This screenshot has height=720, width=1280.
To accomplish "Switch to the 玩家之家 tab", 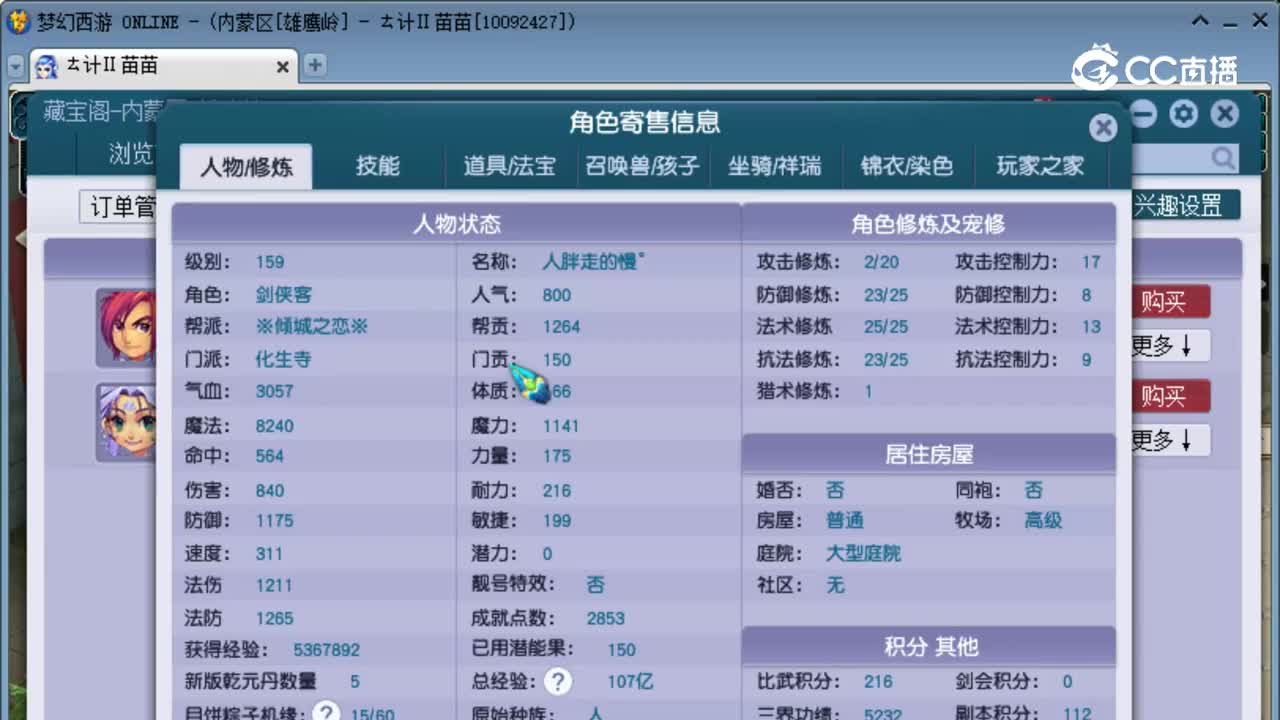I will tap(1040, 166).
